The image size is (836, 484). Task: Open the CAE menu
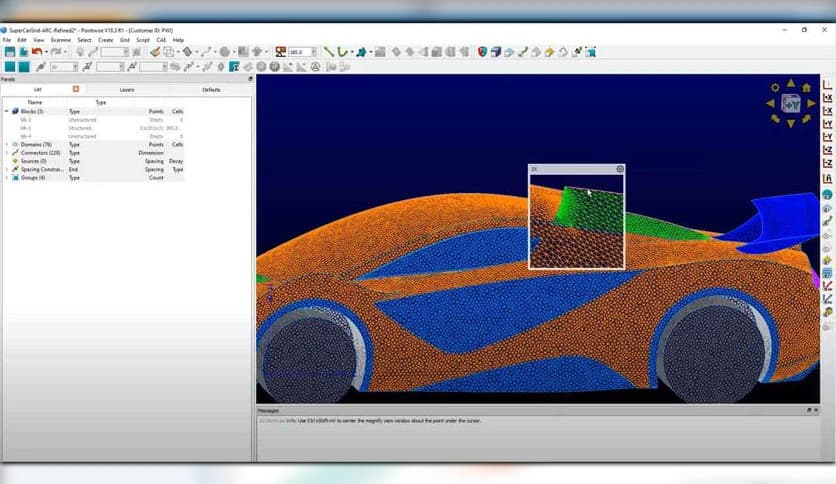pyautogui.click(x=161, y=40)
